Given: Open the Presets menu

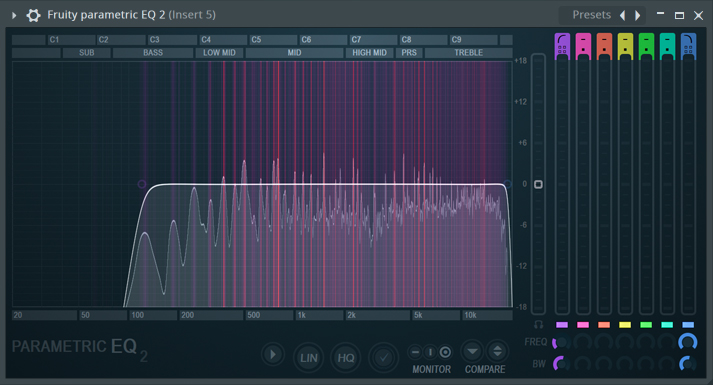Looking at the screenshot, I should (x=591, y=15).
